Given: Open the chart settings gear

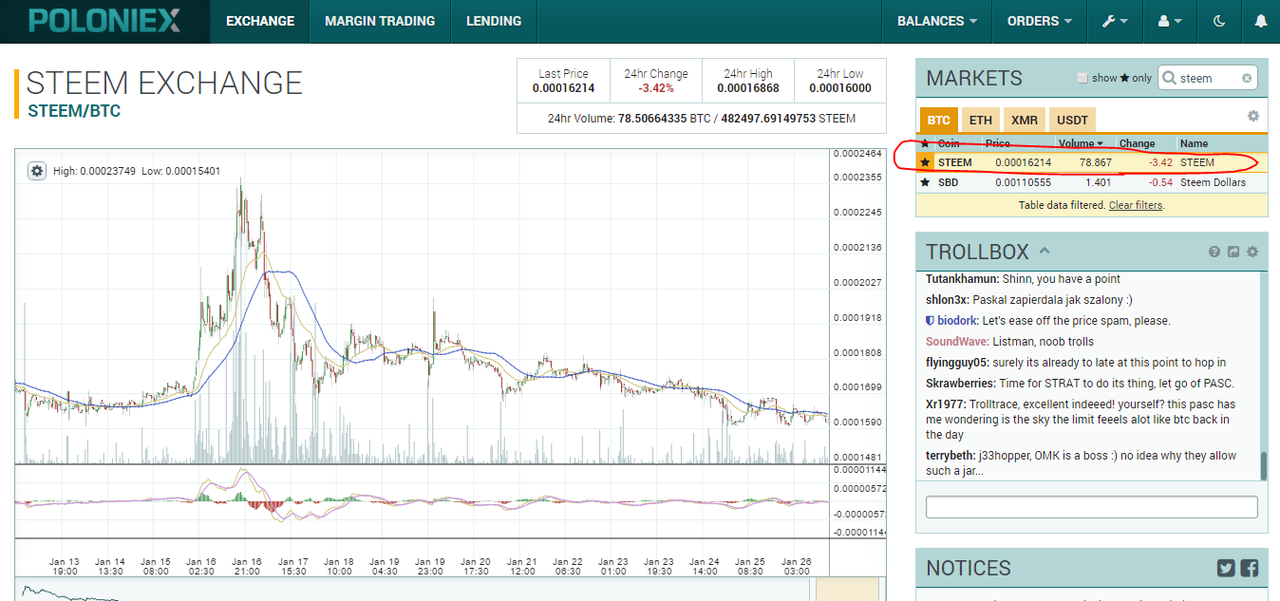Looking at the screenshot, I should click(37, 171).
